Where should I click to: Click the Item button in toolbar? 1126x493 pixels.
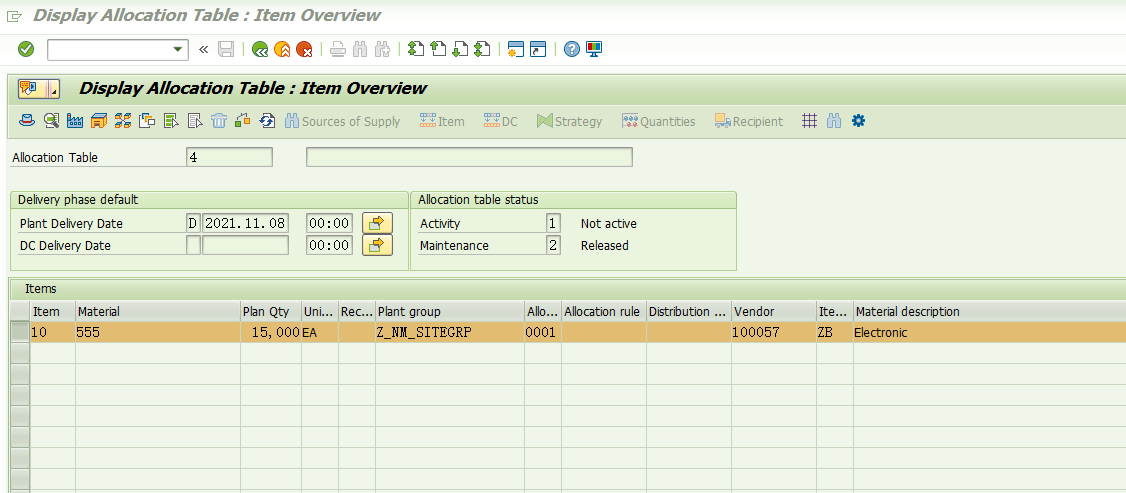click(x=442, y=121)
